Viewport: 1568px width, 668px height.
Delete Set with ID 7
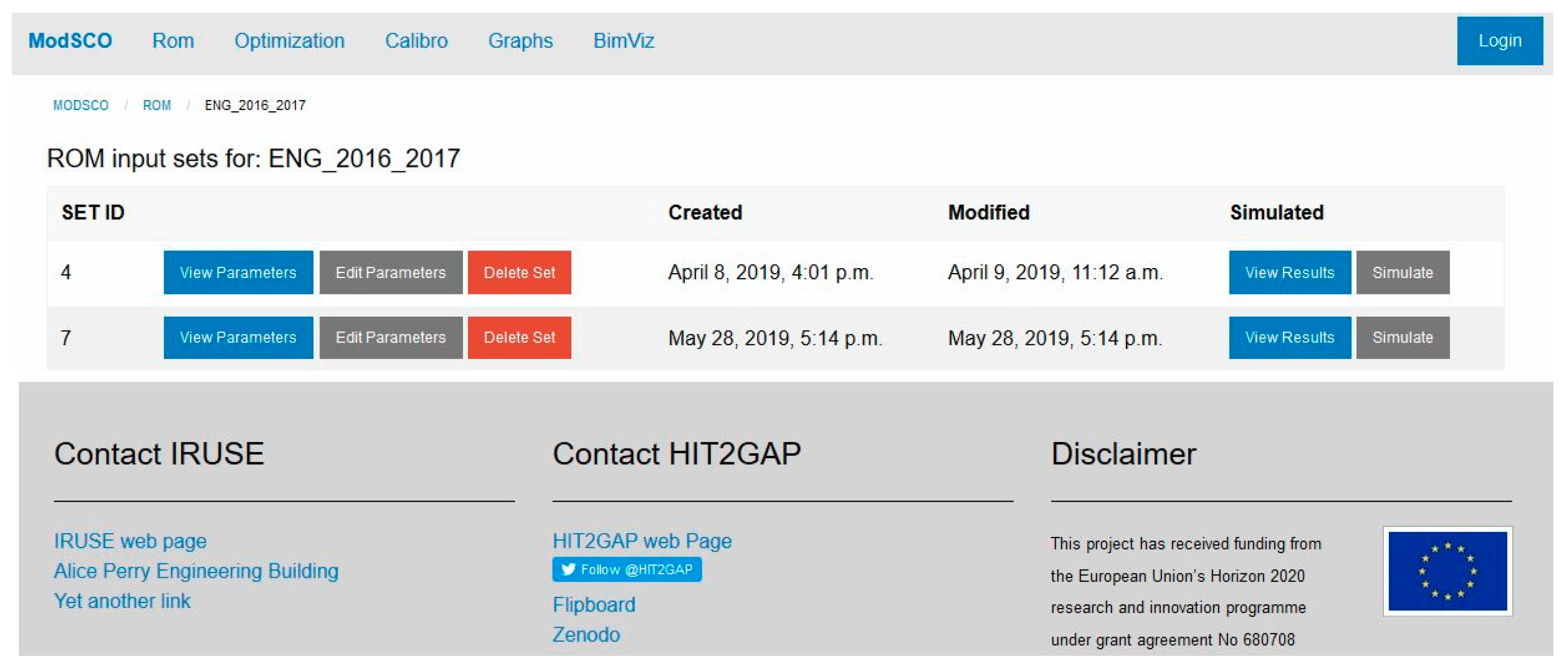[519, 337]
